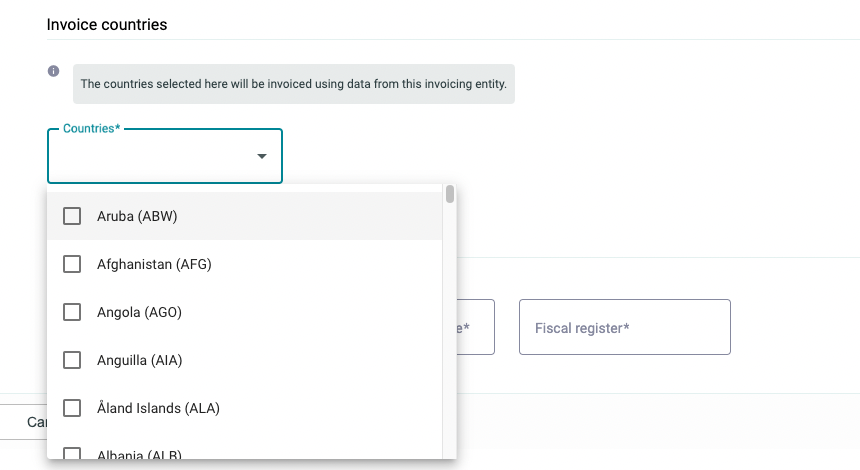Viewport: 860px width, 470px height.
Task: Click the Fiscal register input field
Action: (x=625, y=327)
